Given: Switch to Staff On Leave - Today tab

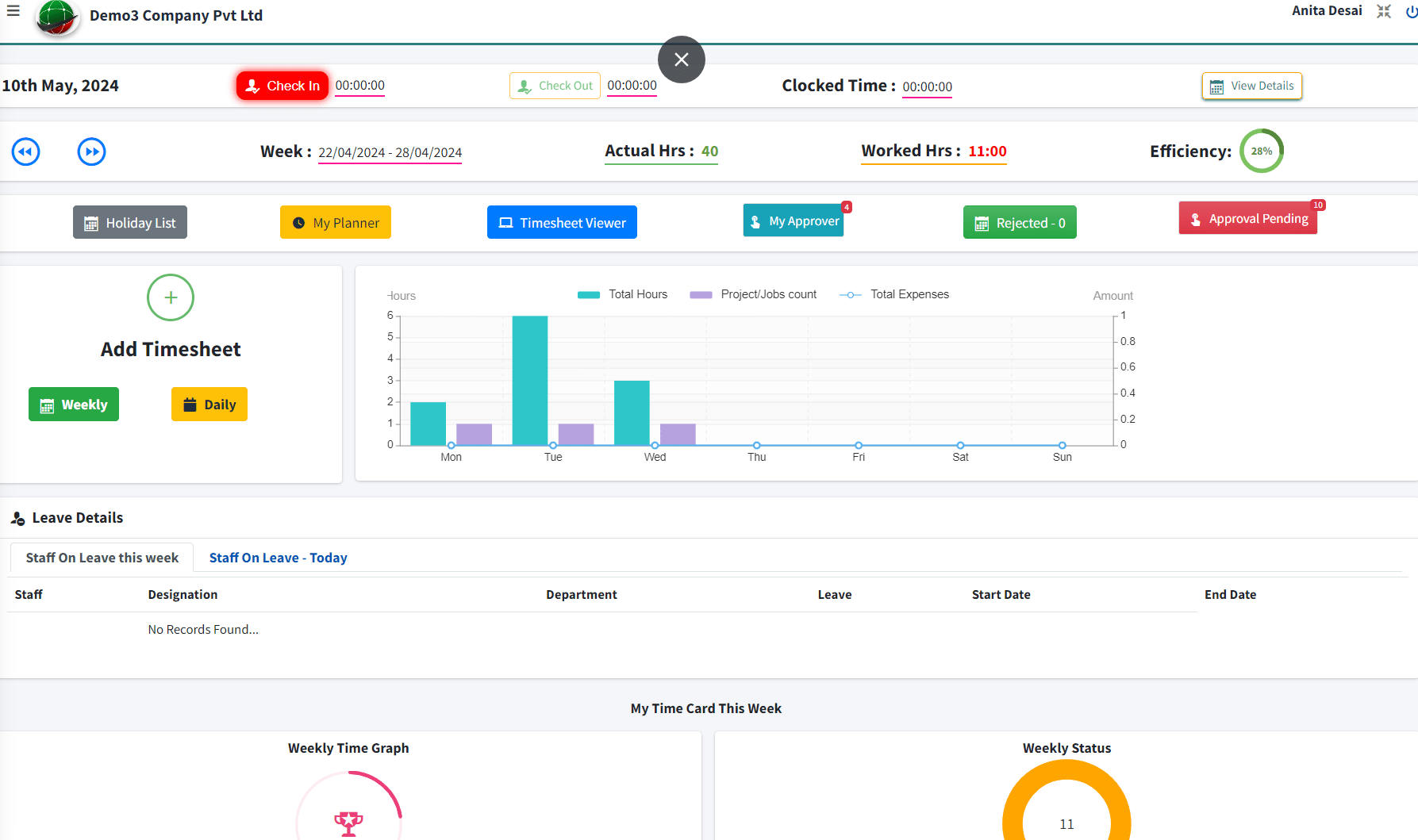Looking at the screenshot, I should pyautogui.click(x=278, y=558).
